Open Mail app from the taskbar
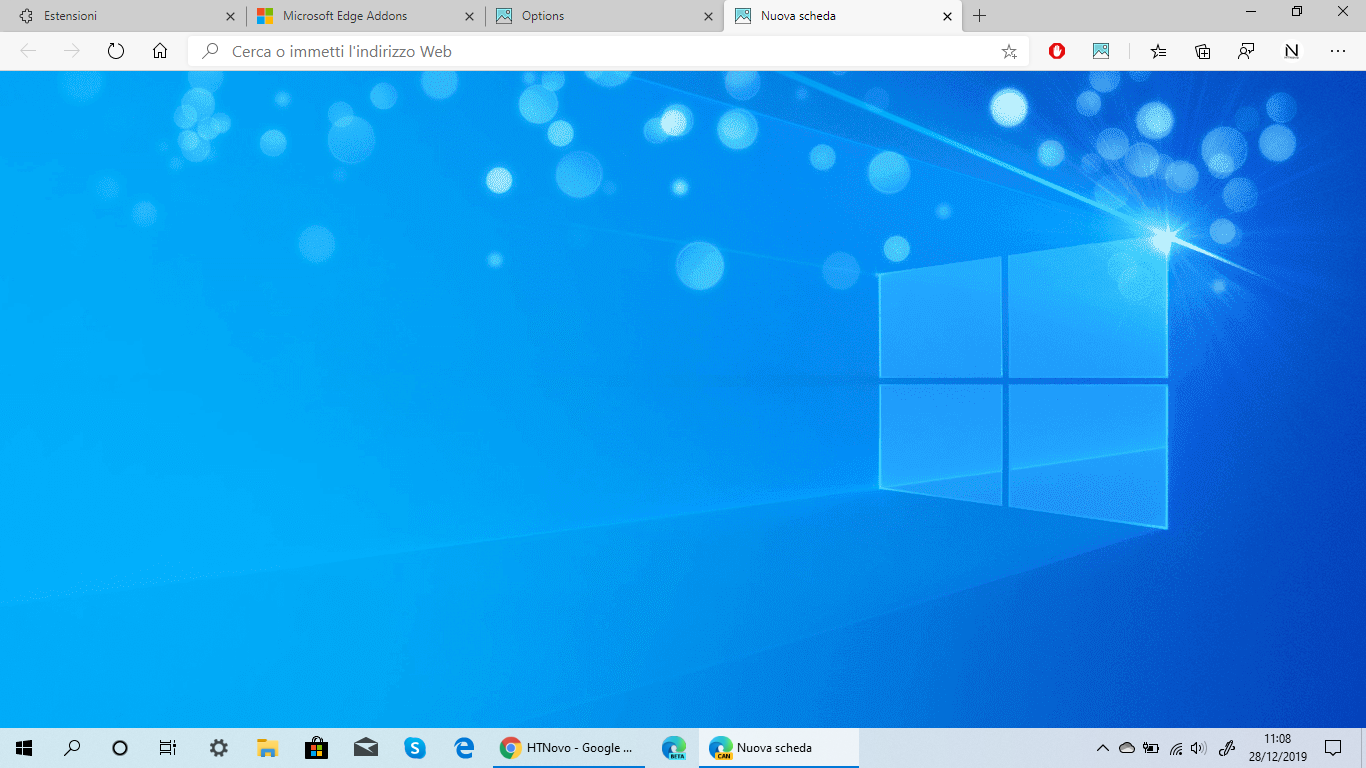Viewport: 1366px width, 768px height. pos(365,748)
